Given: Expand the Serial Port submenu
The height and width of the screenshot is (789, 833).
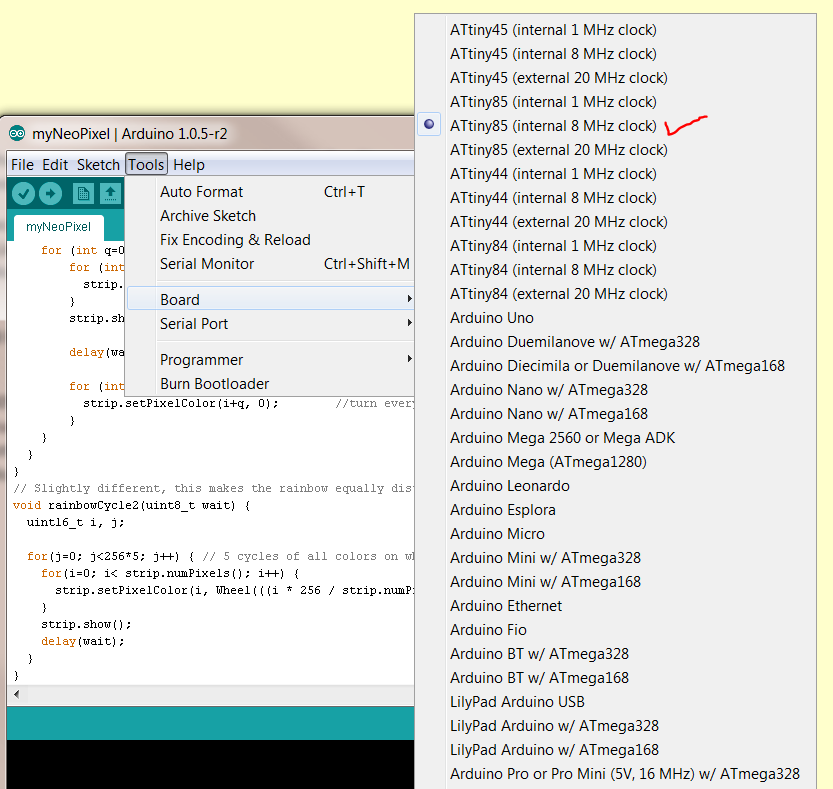Looking at the screenshot, I should coord(270,324).
